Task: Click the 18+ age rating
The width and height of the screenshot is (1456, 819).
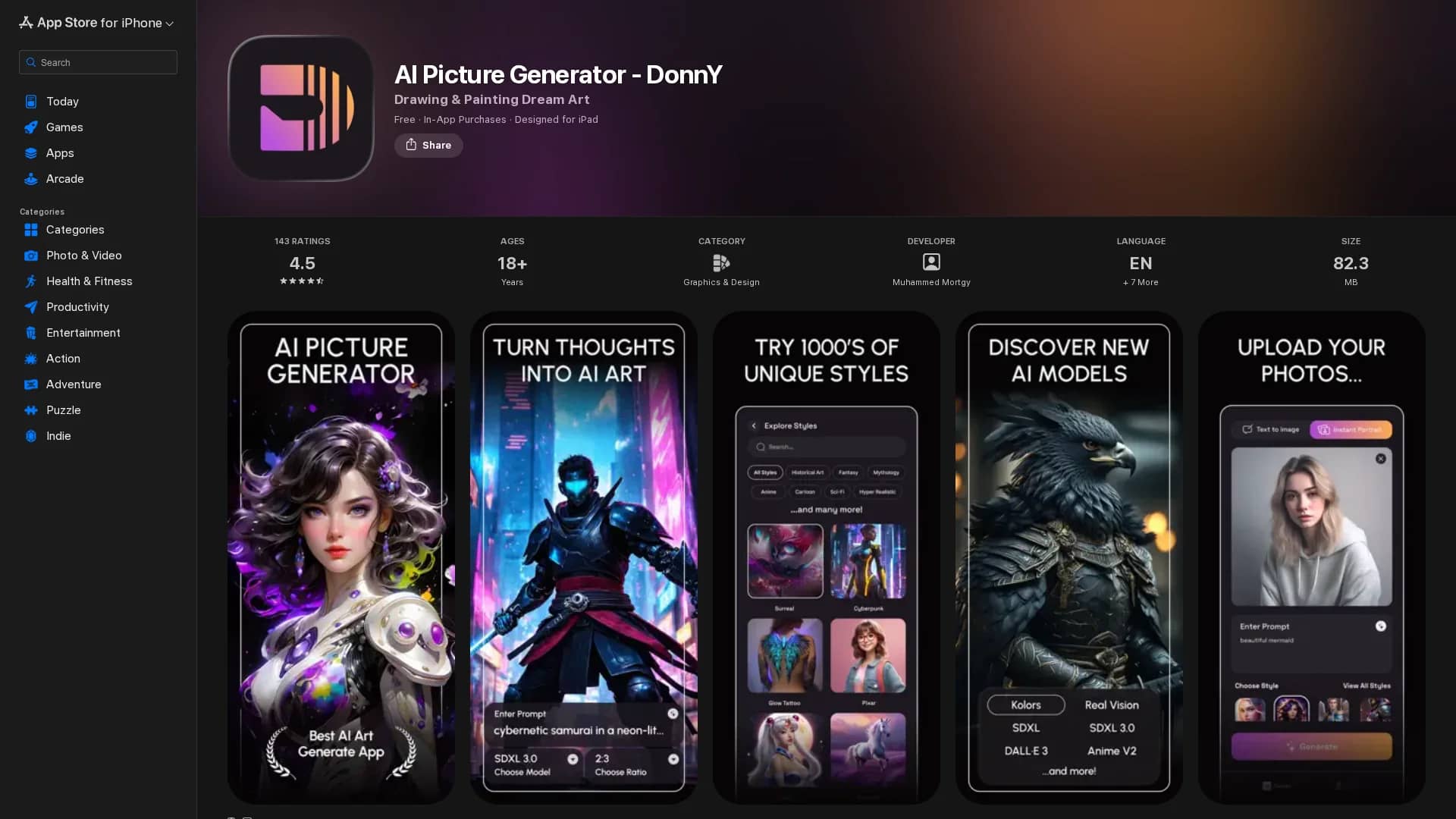Action: [512, 263]
